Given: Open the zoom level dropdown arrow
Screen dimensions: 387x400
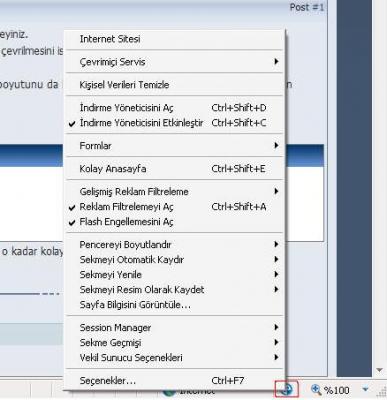Looking at the screenshot, I should 365,389.
